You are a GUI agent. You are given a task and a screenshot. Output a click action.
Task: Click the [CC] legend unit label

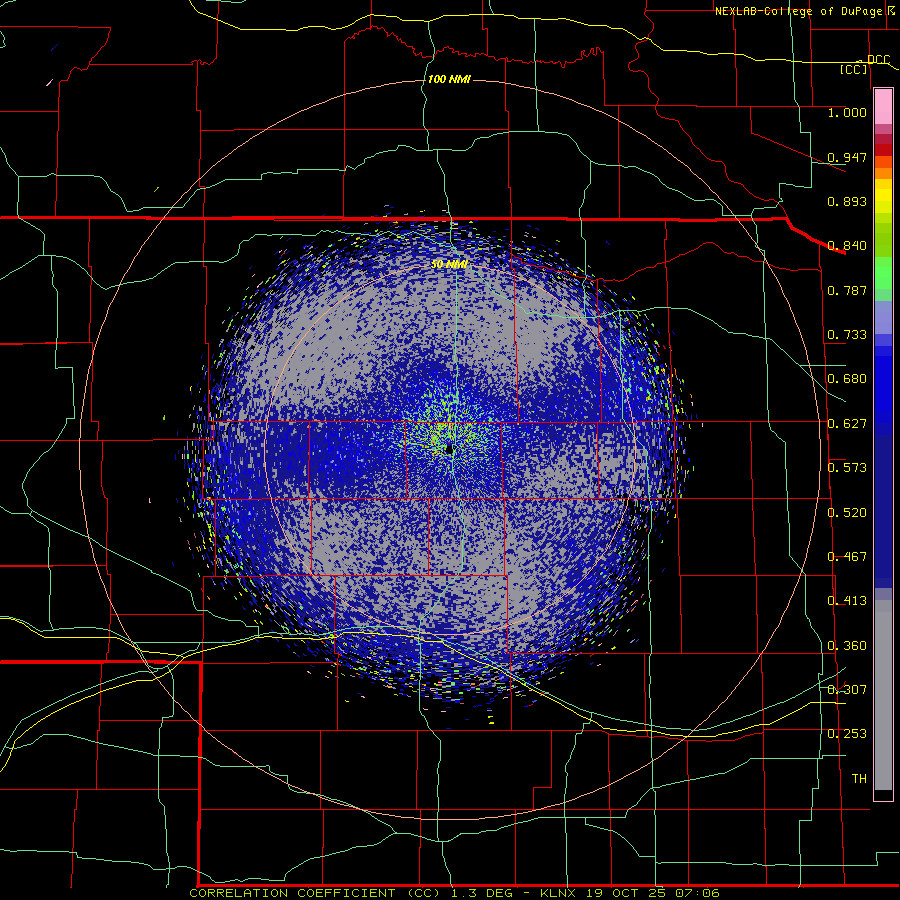(854, 69)
